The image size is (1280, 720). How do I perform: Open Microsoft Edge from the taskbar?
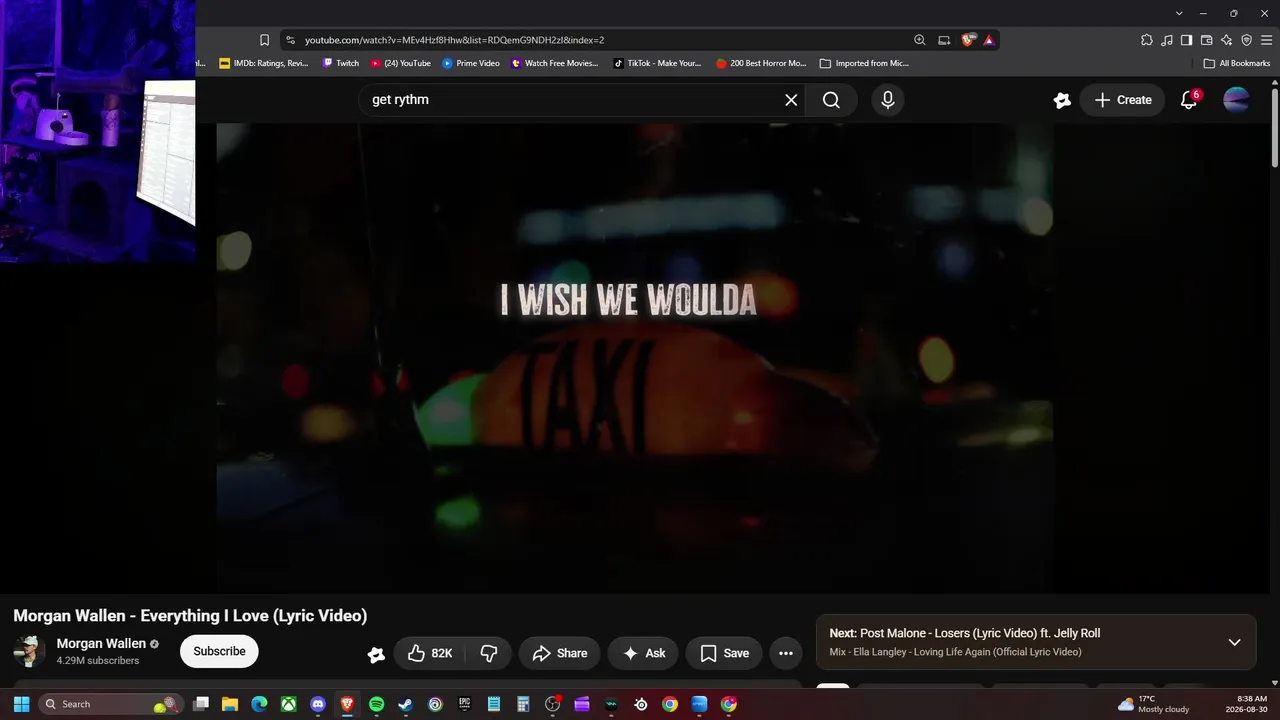(259, 704)
